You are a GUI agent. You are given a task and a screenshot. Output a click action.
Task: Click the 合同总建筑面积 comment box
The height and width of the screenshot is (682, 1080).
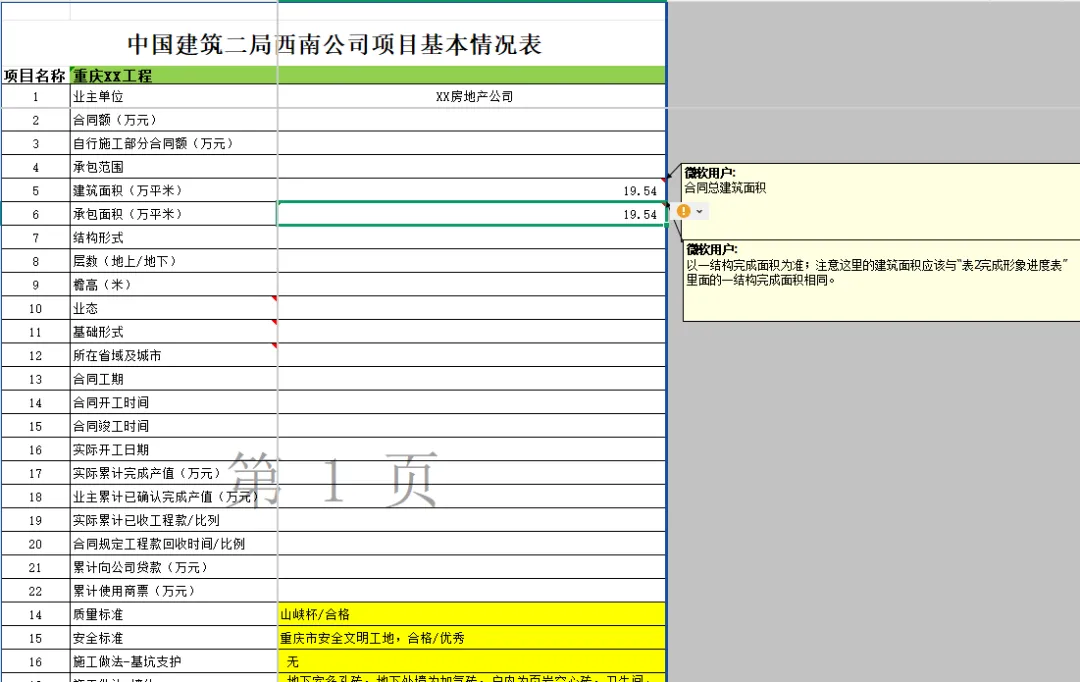pyautogui.click(x=881, y=201)
